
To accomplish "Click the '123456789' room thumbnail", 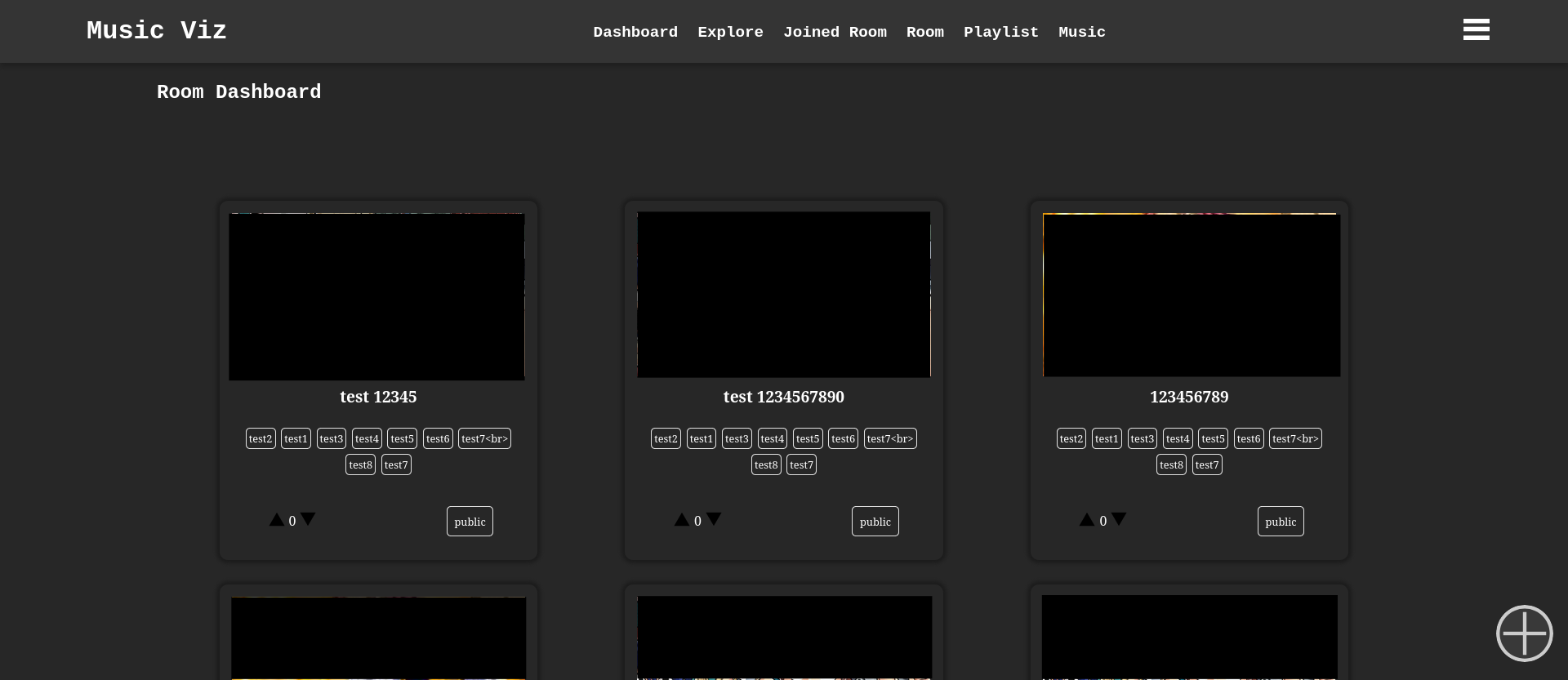I will (1192, 295).
